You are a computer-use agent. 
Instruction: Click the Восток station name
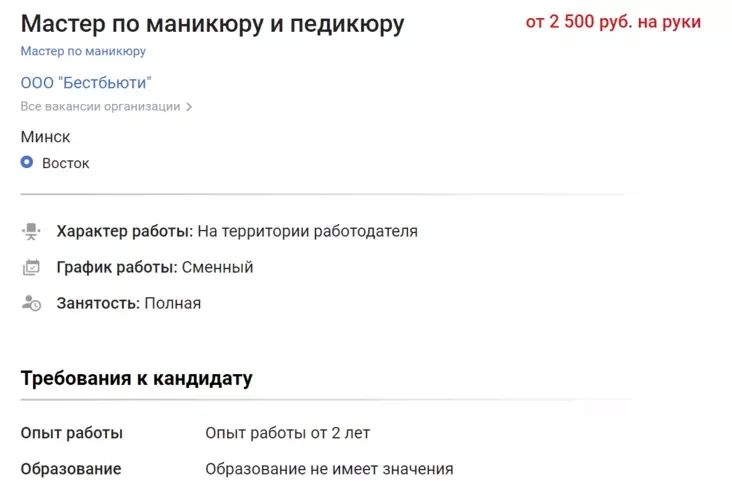[66, 163]
